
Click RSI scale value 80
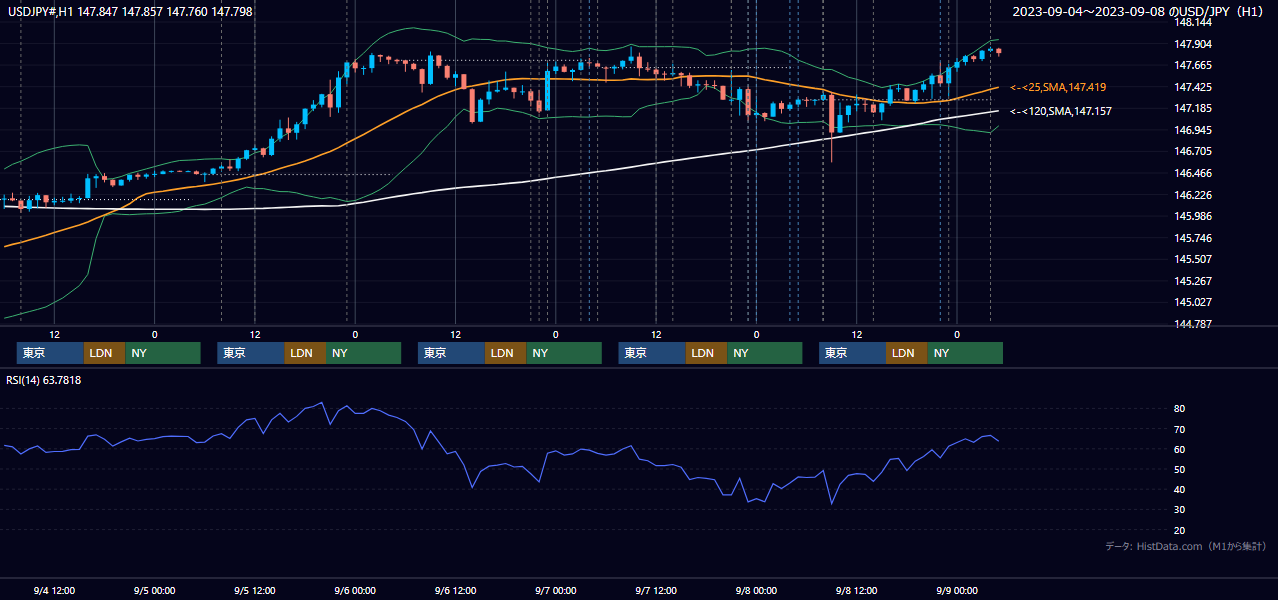pyautogui.click(x=1180, y=409)
